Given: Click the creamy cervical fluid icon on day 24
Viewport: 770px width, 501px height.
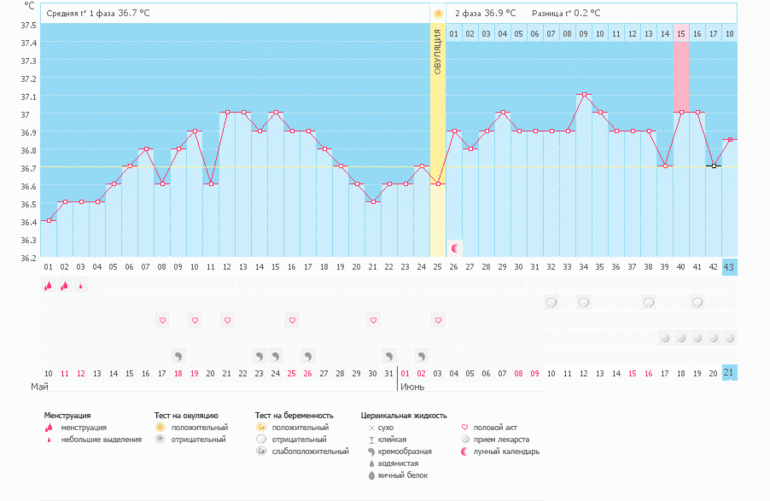Looking at the screenshot, I should click(422, 355).
